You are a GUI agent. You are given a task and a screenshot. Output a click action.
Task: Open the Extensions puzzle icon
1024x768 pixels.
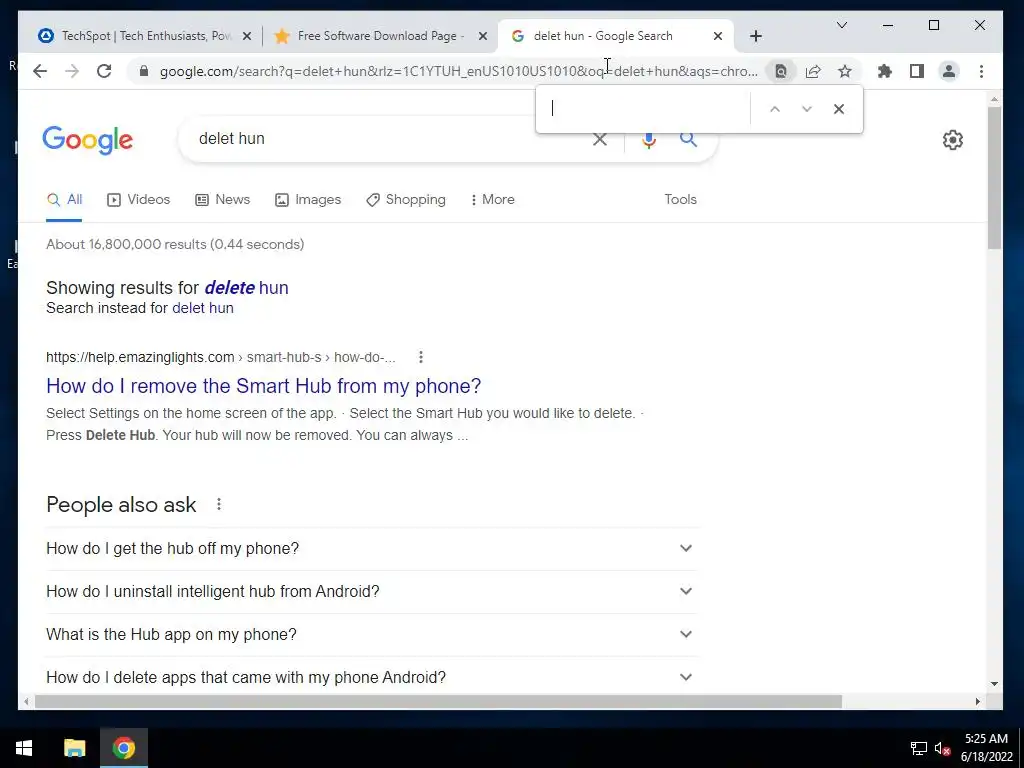pos(885,71)
